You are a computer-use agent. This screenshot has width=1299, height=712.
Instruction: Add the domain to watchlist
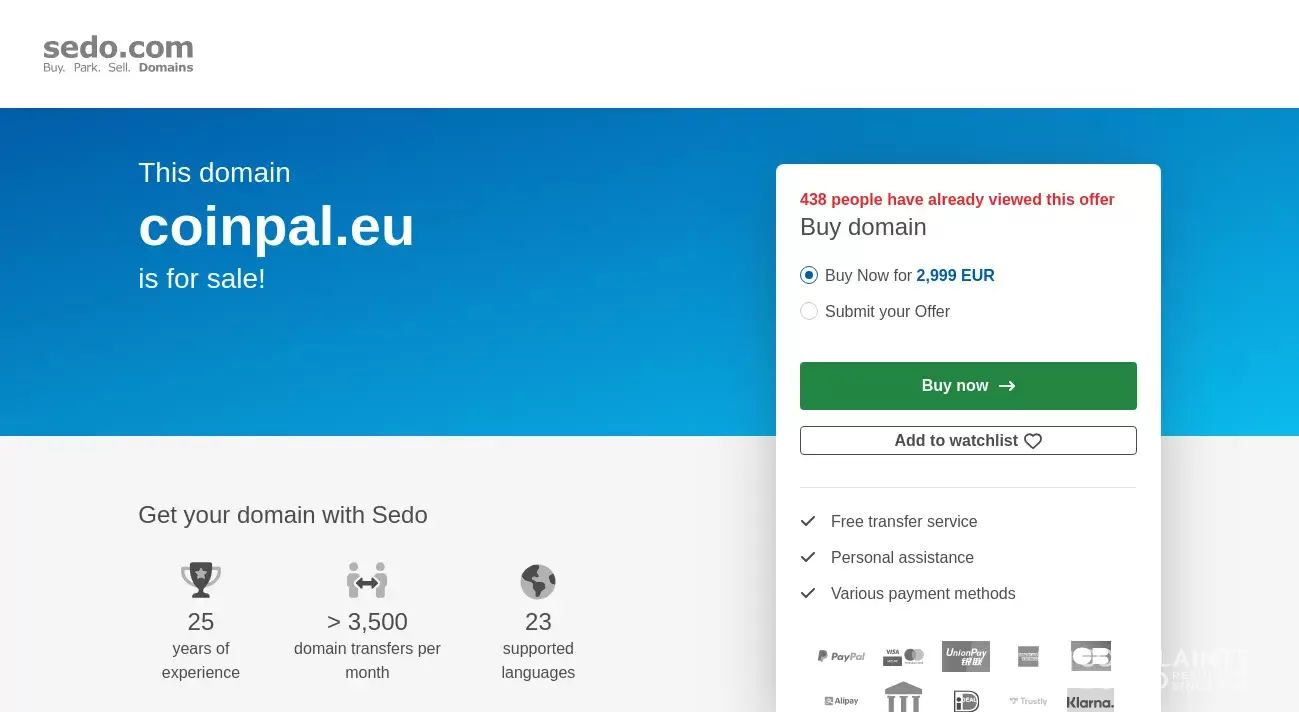pyautogui.click(x=968, y=441)
